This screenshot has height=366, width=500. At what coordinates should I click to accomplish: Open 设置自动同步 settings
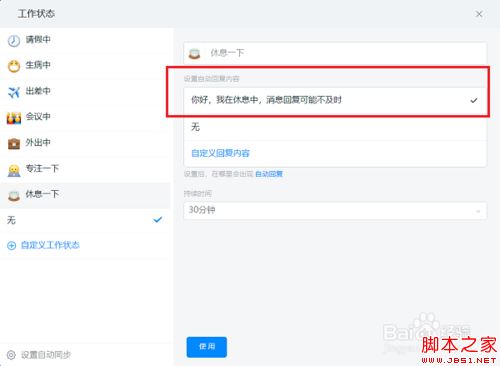pyautogui.click(x=46, y=355)
